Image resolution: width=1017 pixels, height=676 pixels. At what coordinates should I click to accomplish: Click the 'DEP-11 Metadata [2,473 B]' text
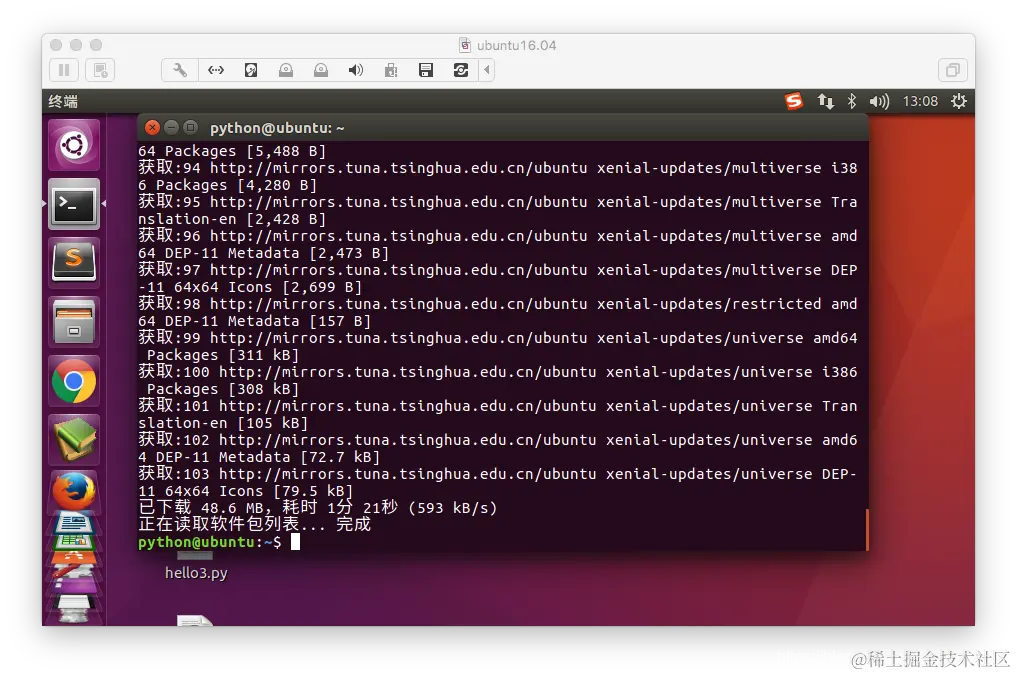pos(276,253)
